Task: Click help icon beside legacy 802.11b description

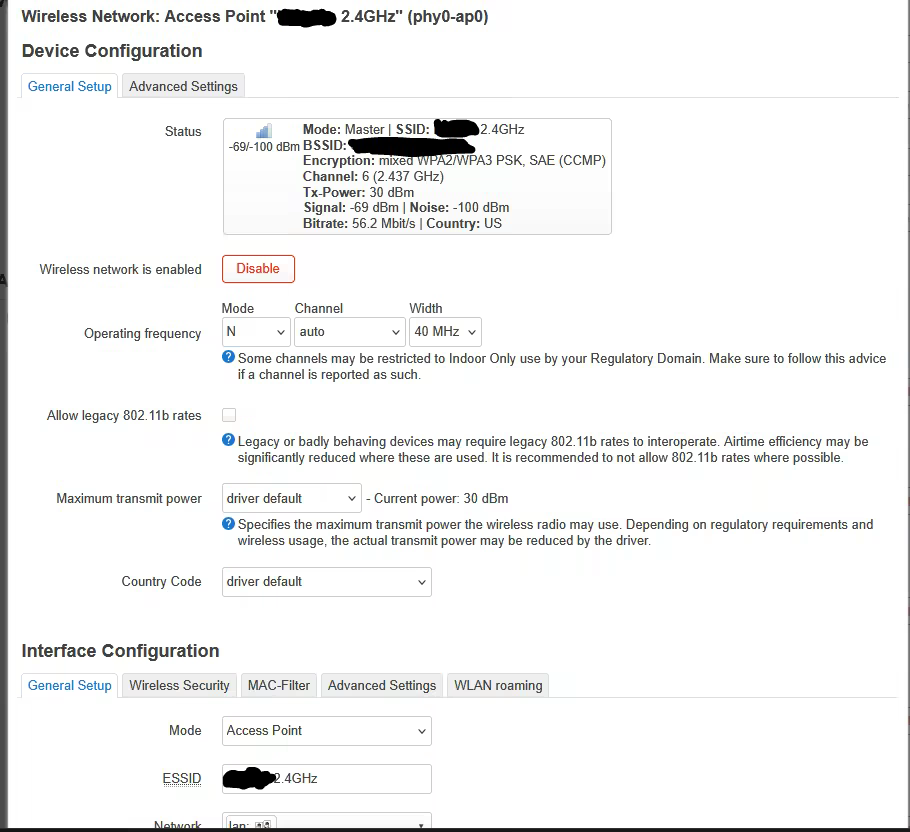Action: coord(229,441)
